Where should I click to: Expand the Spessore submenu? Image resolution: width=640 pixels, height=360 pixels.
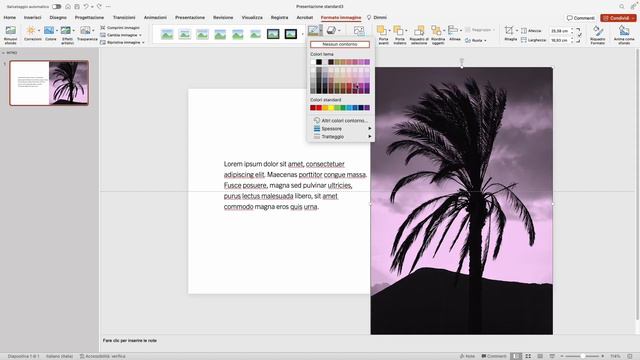coord(341,129)
